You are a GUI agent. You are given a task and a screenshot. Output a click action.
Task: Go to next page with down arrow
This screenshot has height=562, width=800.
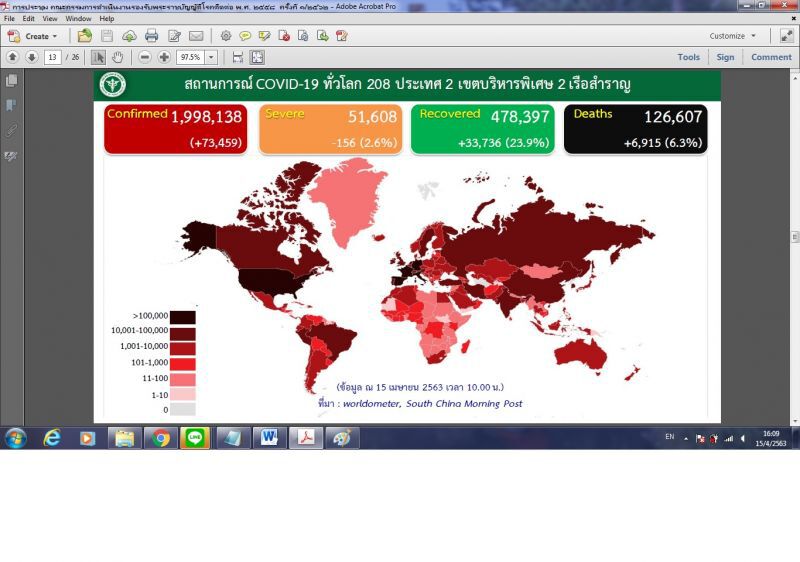pyautogui.click(x=32, y=57)
